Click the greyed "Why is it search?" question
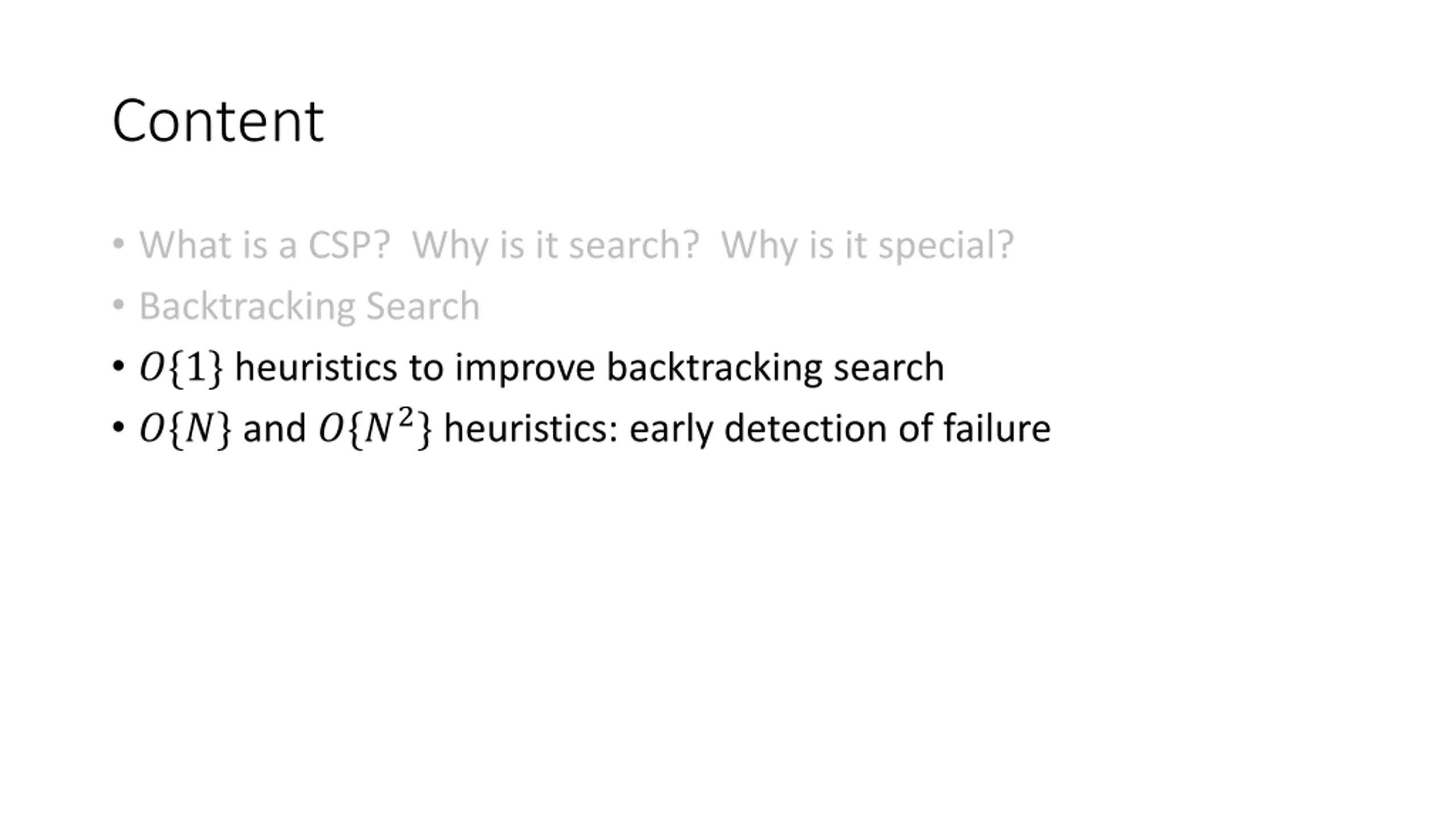Viewport: 1456px width, 819px height. (556, 245)
